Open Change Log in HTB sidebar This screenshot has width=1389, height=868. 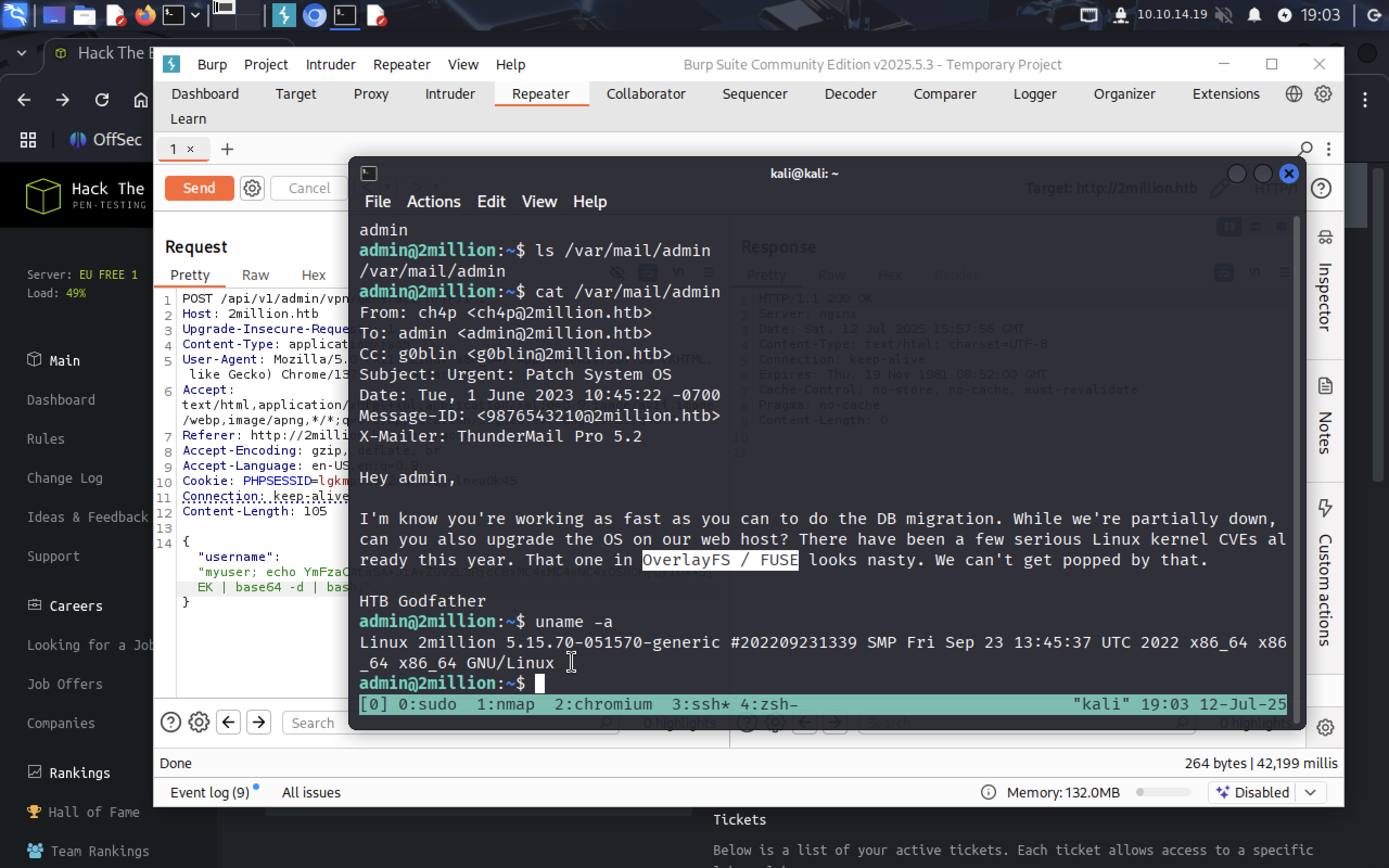pos(64,477)
